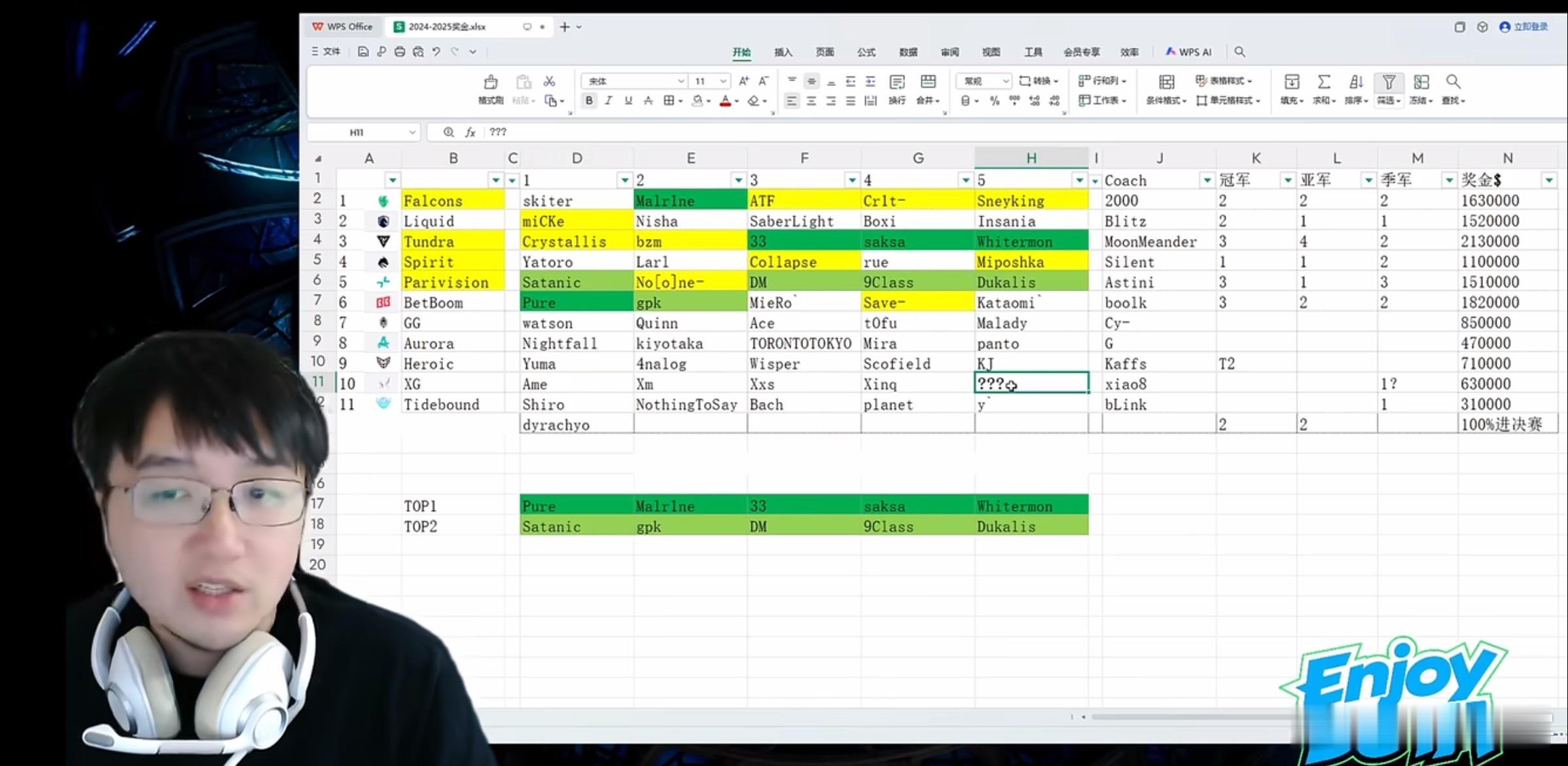Click the Decrease Indent icon
Screen dimensions: 1568x766
tap(851, 81)
